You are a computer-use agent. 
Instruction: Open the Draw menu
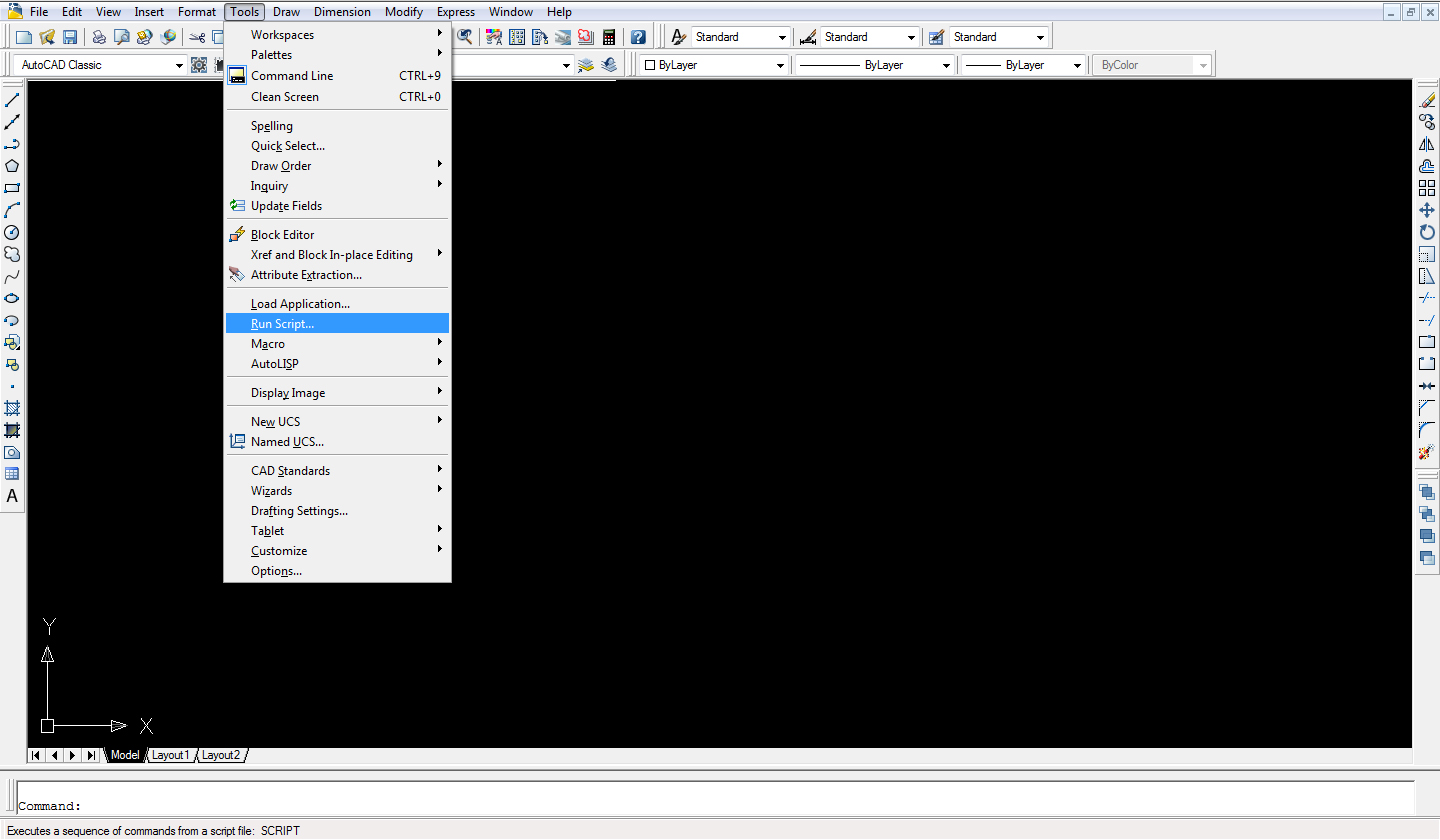tap(286, 11)
